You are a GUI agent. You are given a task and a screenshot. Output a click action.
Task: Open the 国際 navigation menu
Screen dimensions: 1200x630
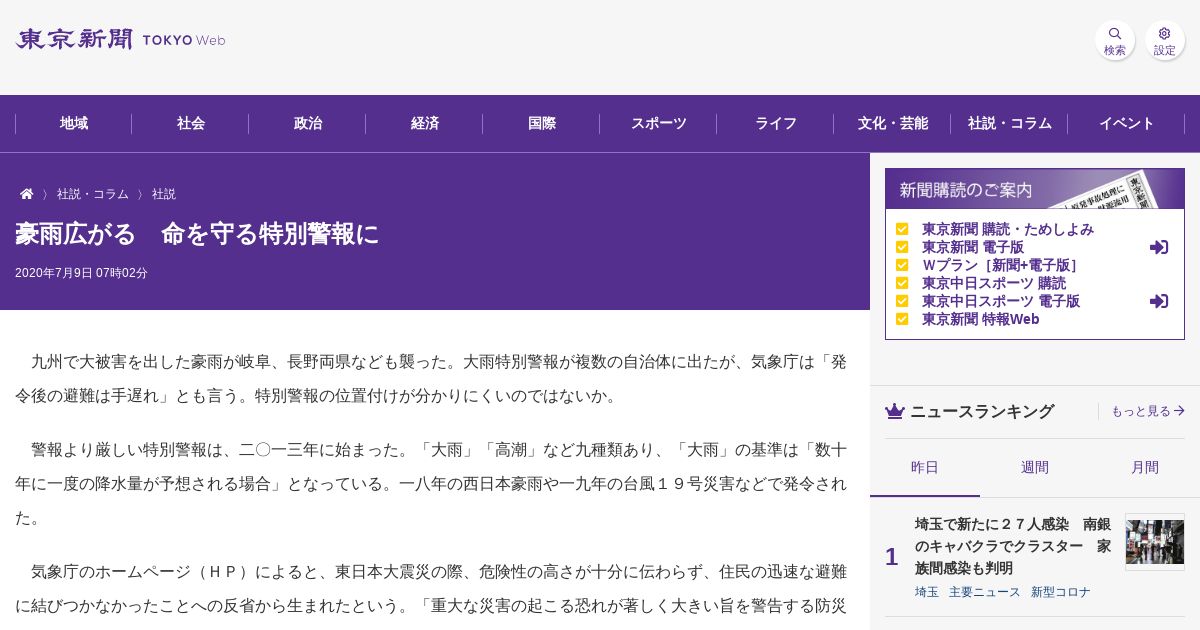coord(542,123)
